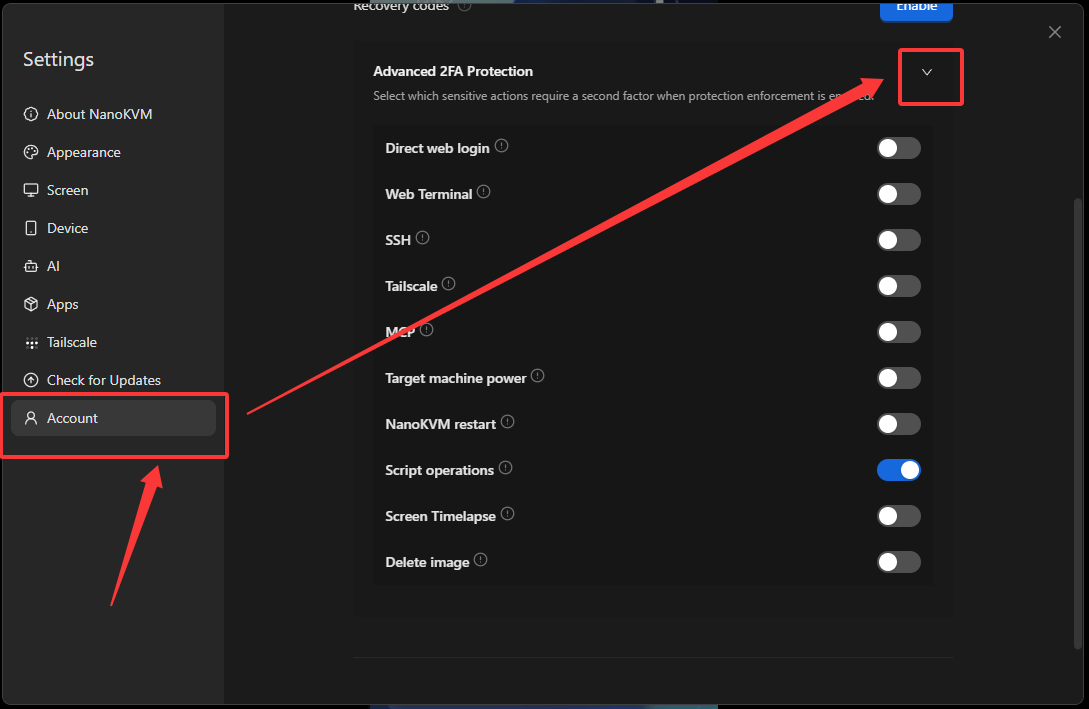1089x709 pixels.
Task: Click the Apps cube icon
Action: 31,304
